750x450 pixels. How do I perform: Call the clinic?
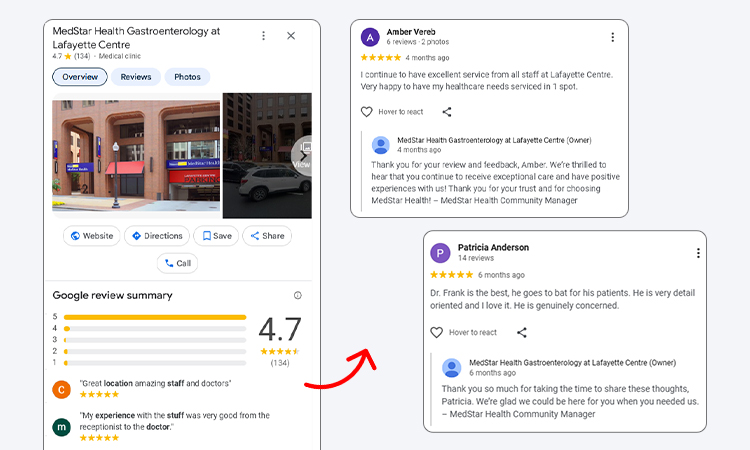point(177,263)
